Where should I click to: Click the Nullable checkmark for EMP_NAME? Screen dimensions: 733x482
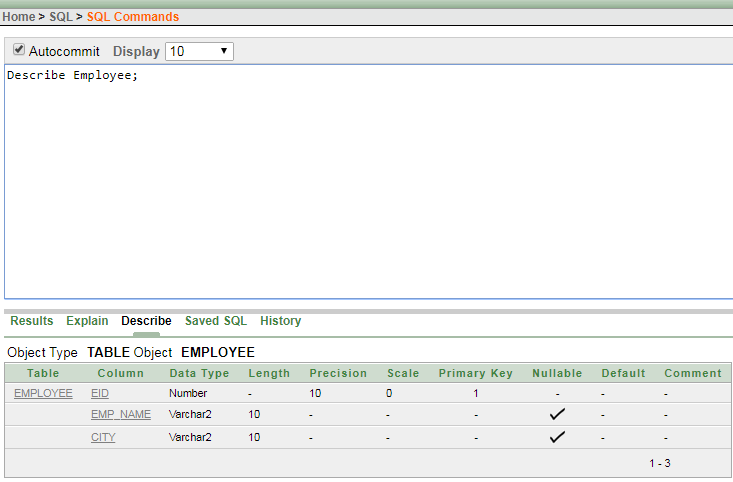pyautogui.click(x=557, y=414)
